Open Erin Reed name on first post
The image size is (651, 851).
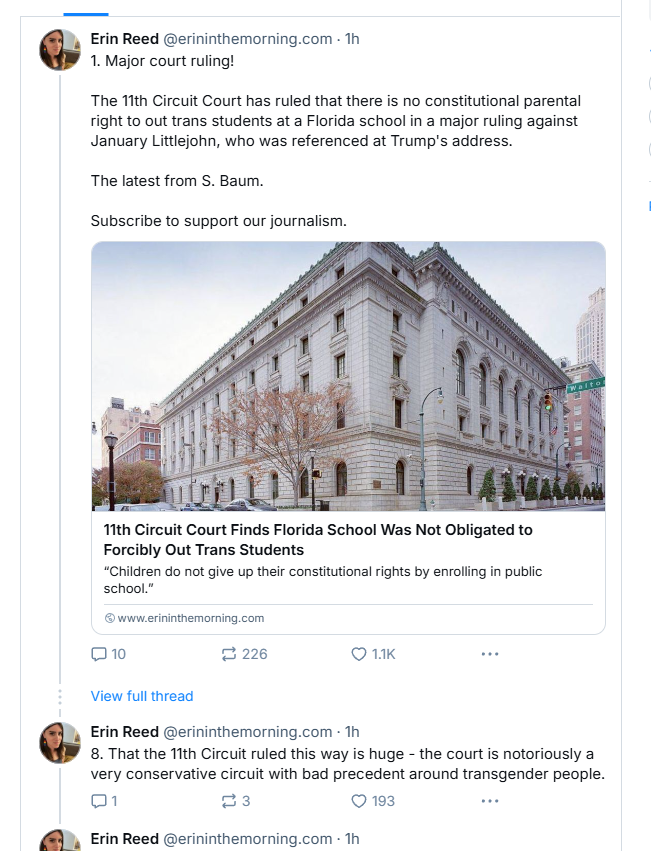coord(124,39)
